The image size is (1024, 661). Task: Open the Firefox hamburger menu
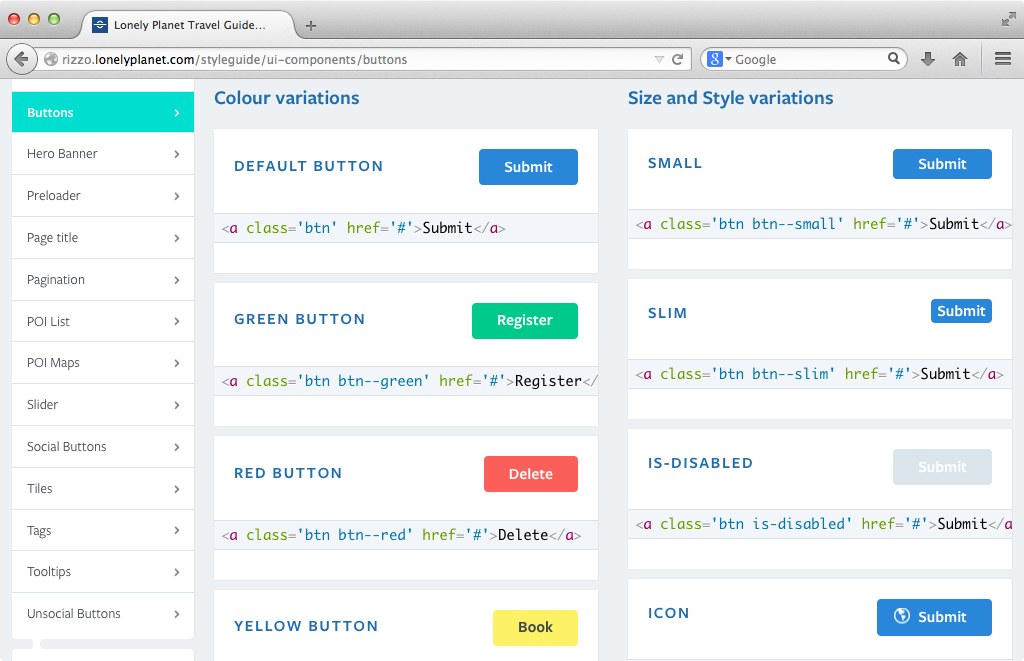[x=1003, y=58]
